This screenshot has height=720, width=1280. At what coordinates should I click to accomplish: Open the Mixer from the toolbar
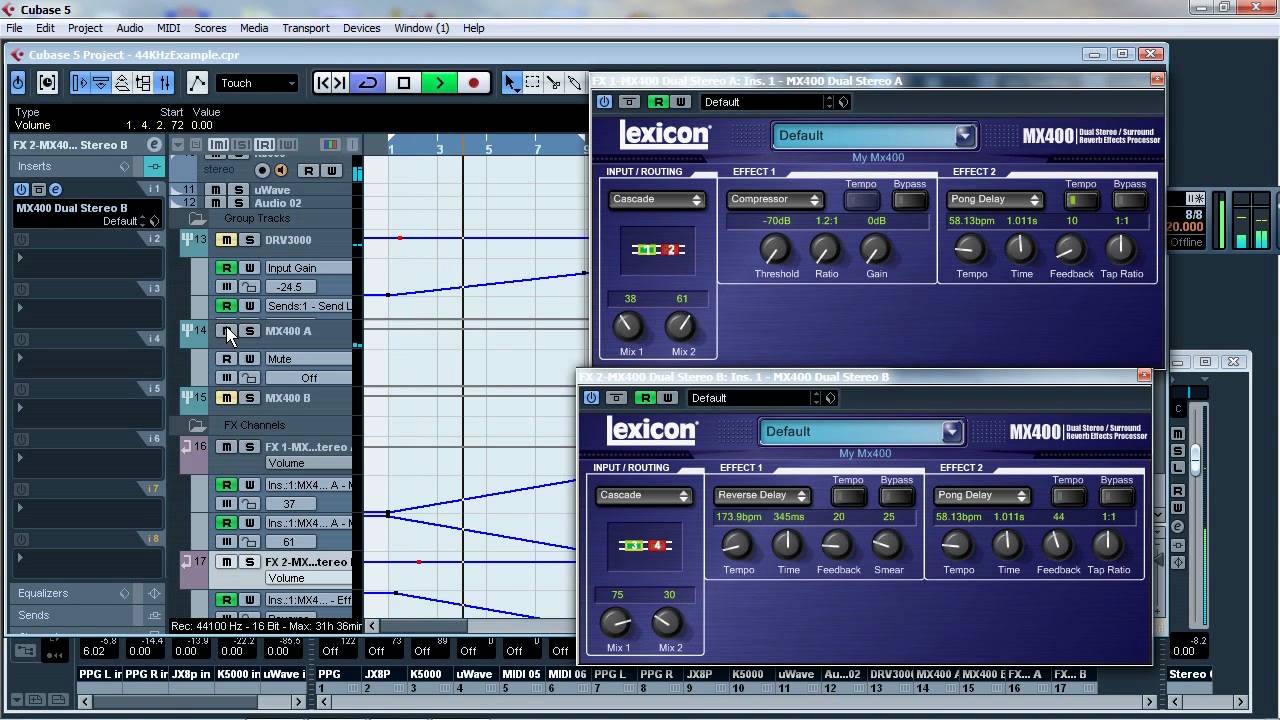click(x=164, y=83)
